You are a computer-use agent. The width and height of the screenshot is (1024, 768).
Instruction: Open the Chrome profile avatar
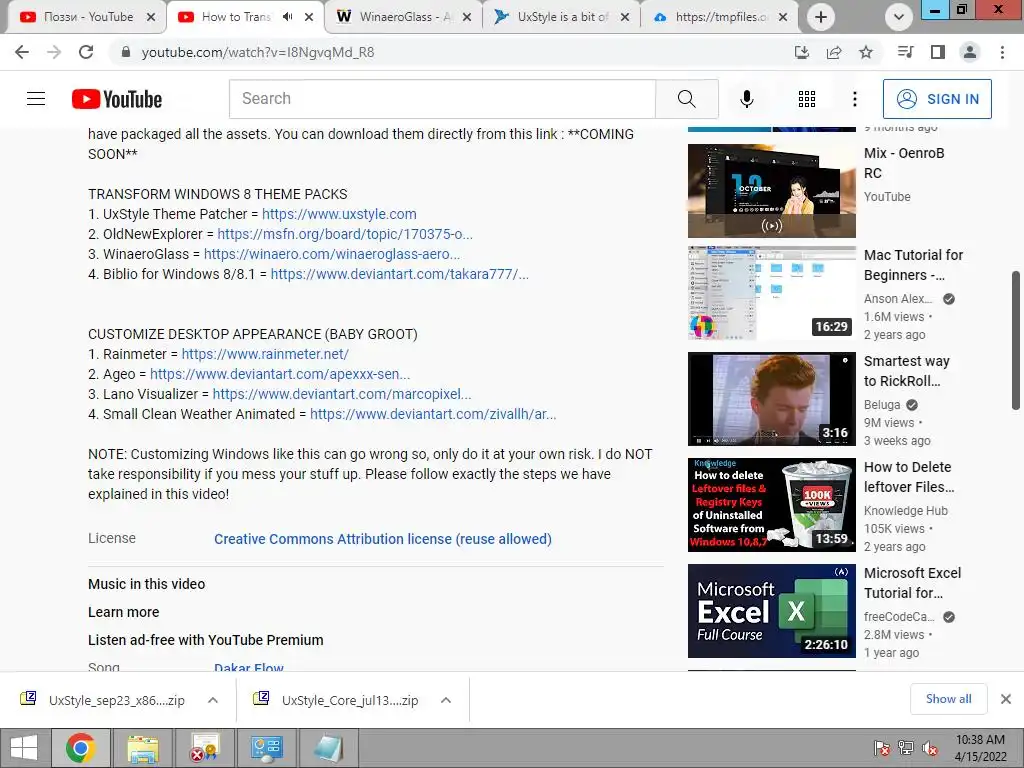[970, 52]
